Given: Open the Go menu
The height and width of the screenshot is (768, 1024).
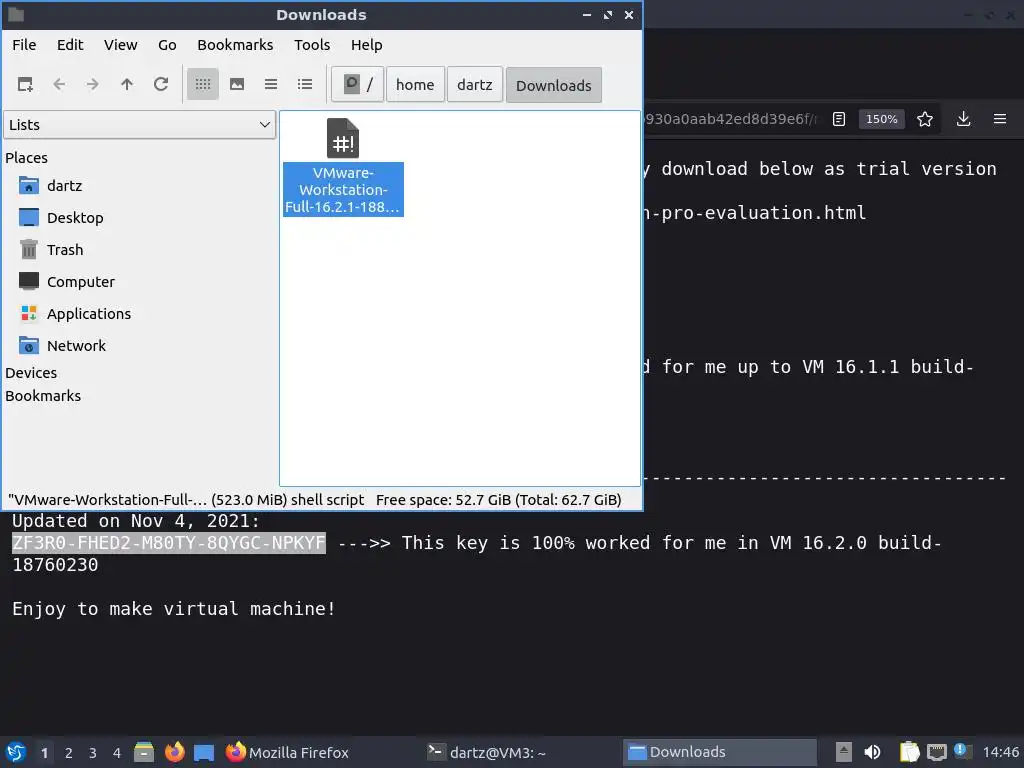Looking at the screenshot, I should tap(167, 45).
